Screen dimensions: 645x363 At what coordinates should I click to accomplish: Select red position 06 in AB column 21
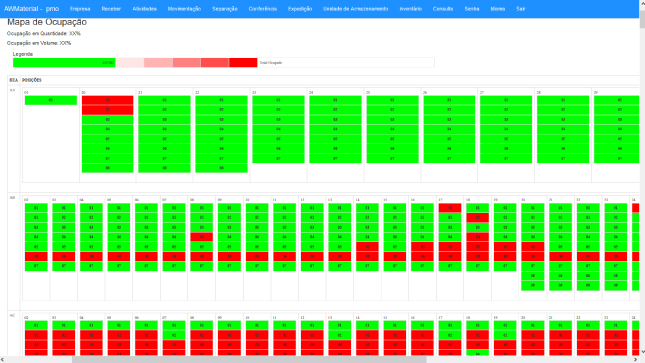(560, 256)
